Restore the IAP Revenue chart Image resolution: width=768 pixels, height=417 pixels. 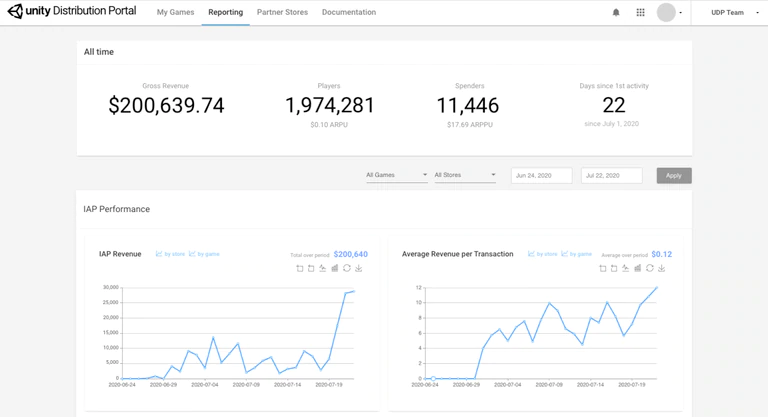pos(347,268)
